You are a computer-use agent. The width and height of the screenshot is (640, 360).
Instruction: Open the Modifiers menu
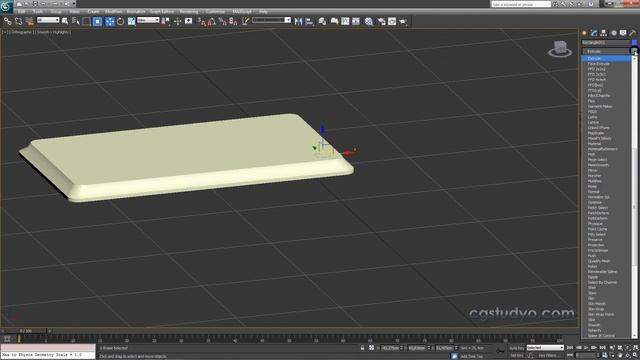[113, 12]
